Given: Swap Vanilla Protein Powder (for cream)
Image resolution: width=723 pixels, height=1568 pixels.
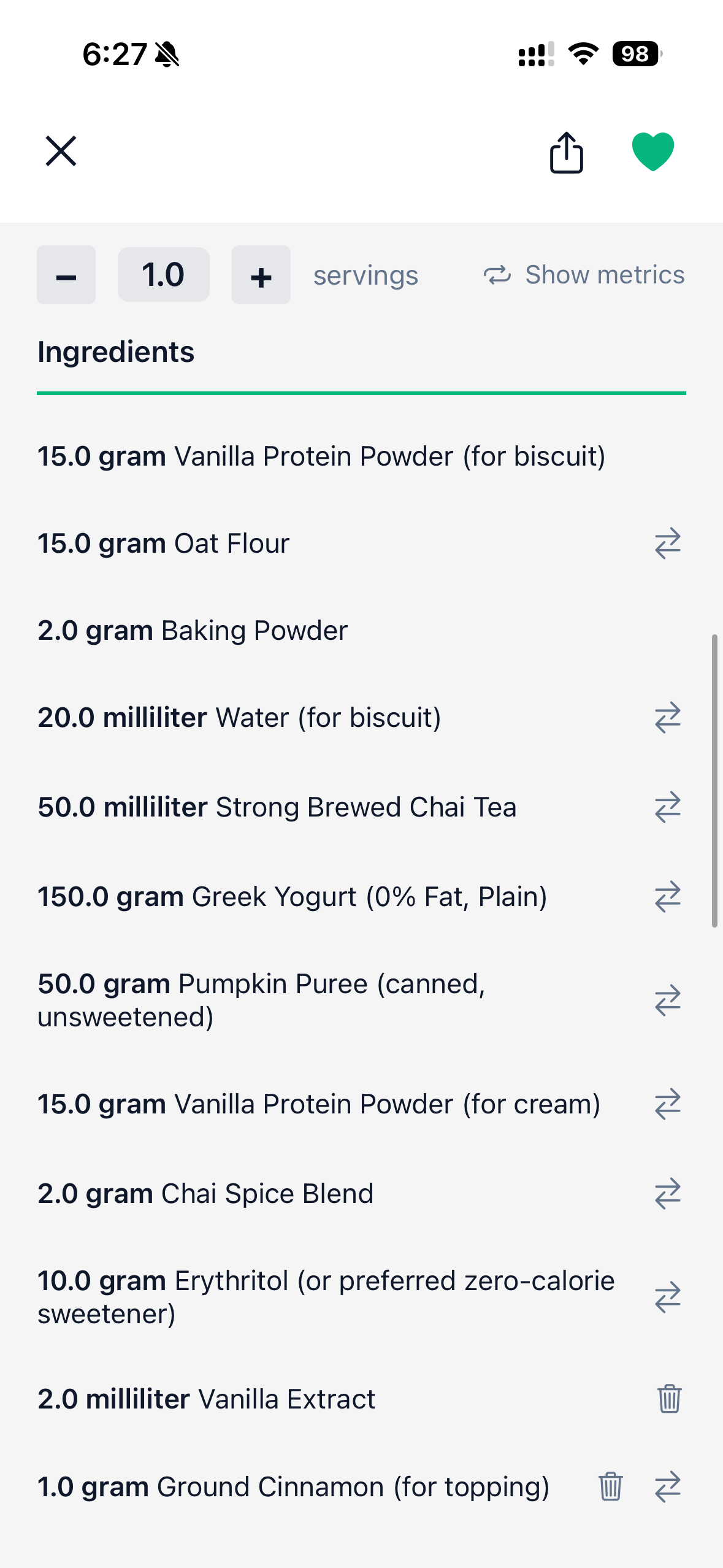Looking at the screenshot, I should pos(667,1104).
